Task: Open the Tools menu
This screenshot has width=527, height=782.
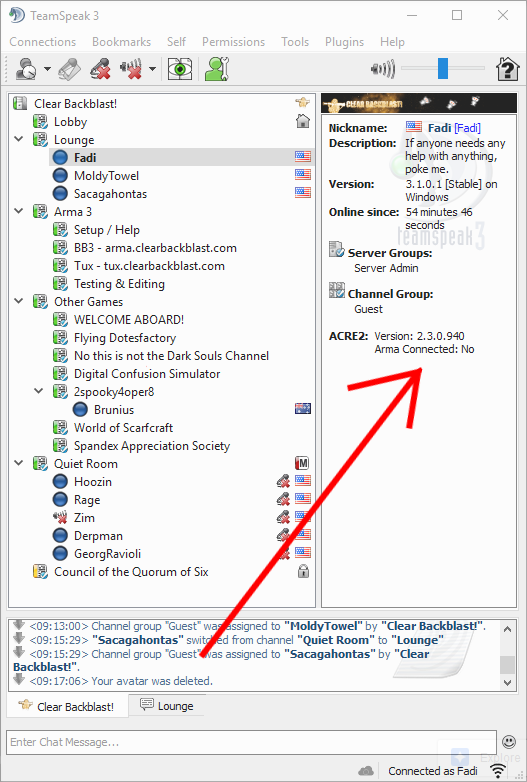Action: (x=295, y=42)
